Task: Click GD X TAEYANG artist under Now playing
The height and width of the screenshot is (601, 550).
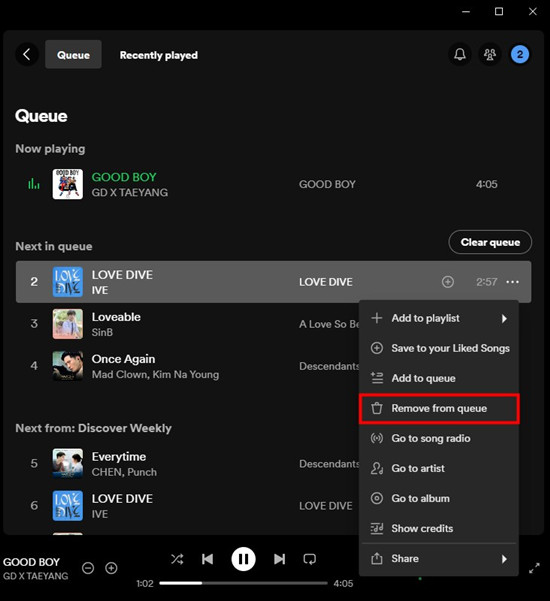Action: coord(130,192)
